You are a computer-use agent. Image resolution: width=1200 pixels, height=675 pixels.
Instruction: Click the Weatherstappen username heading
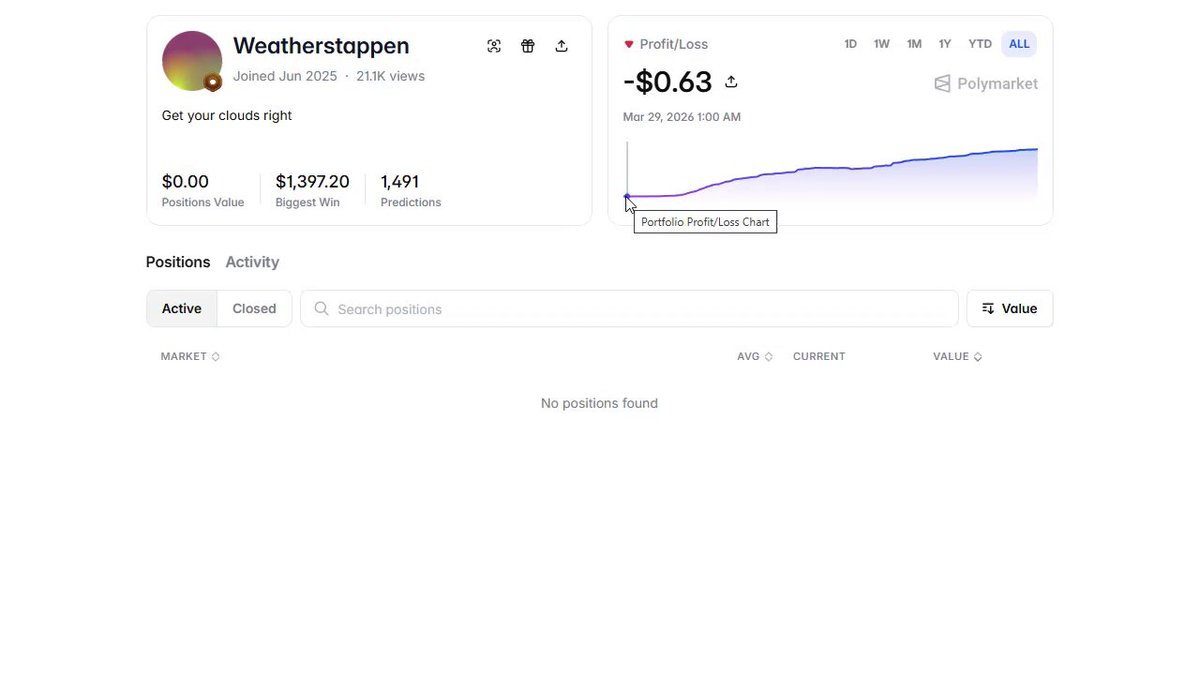coord(321,46)
